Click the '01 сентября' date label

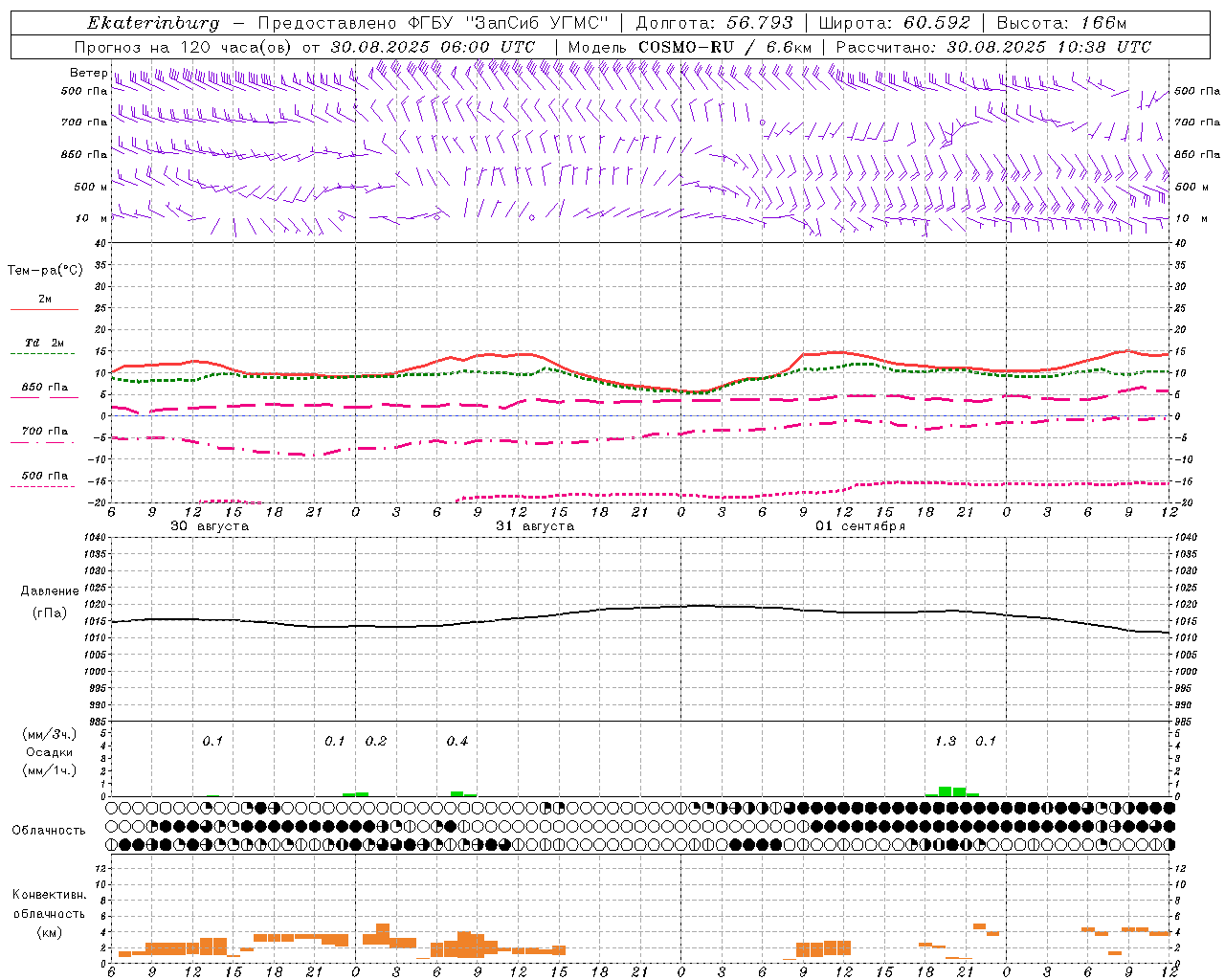point(860,526)
